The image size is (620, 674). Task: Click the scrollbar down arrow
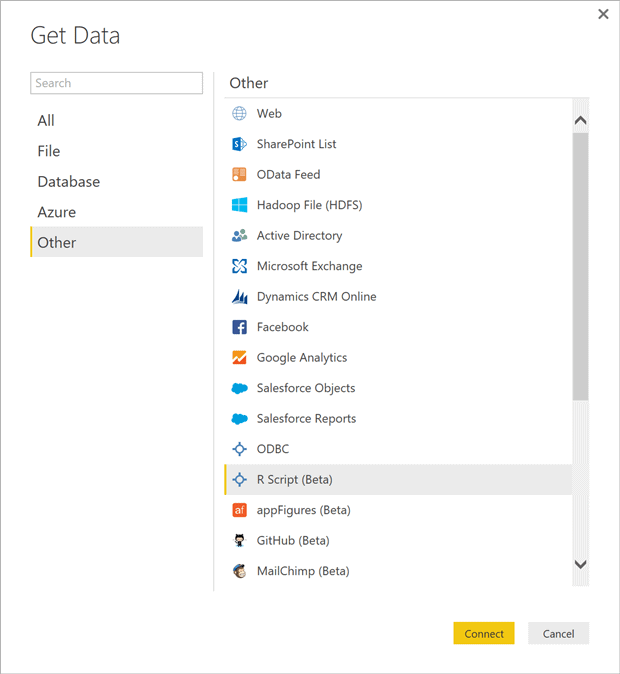click(580, 564)
